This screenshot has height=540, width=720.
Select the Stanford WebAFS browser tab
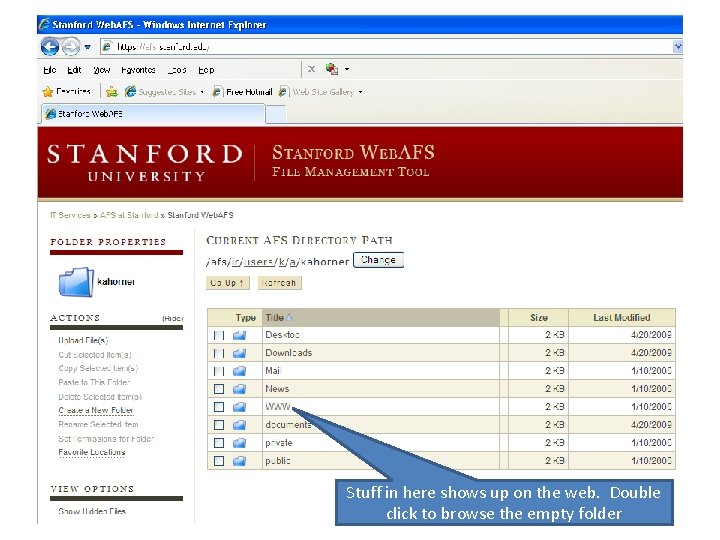pos(153,113)
